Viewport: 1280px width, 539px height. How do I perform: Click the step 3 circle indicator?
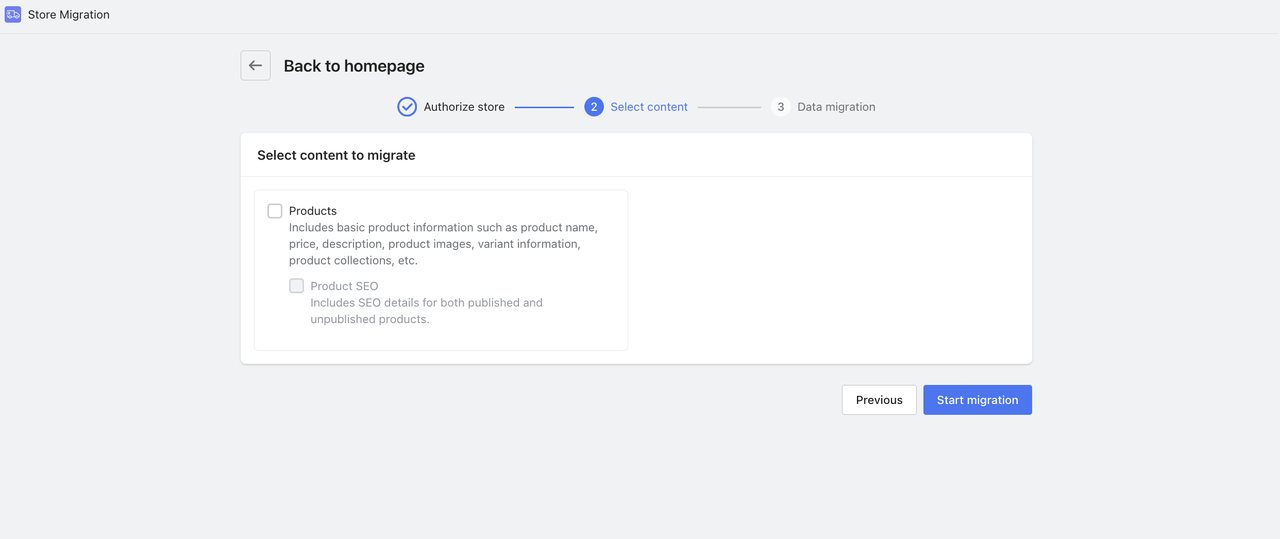[x=781, y=107]
